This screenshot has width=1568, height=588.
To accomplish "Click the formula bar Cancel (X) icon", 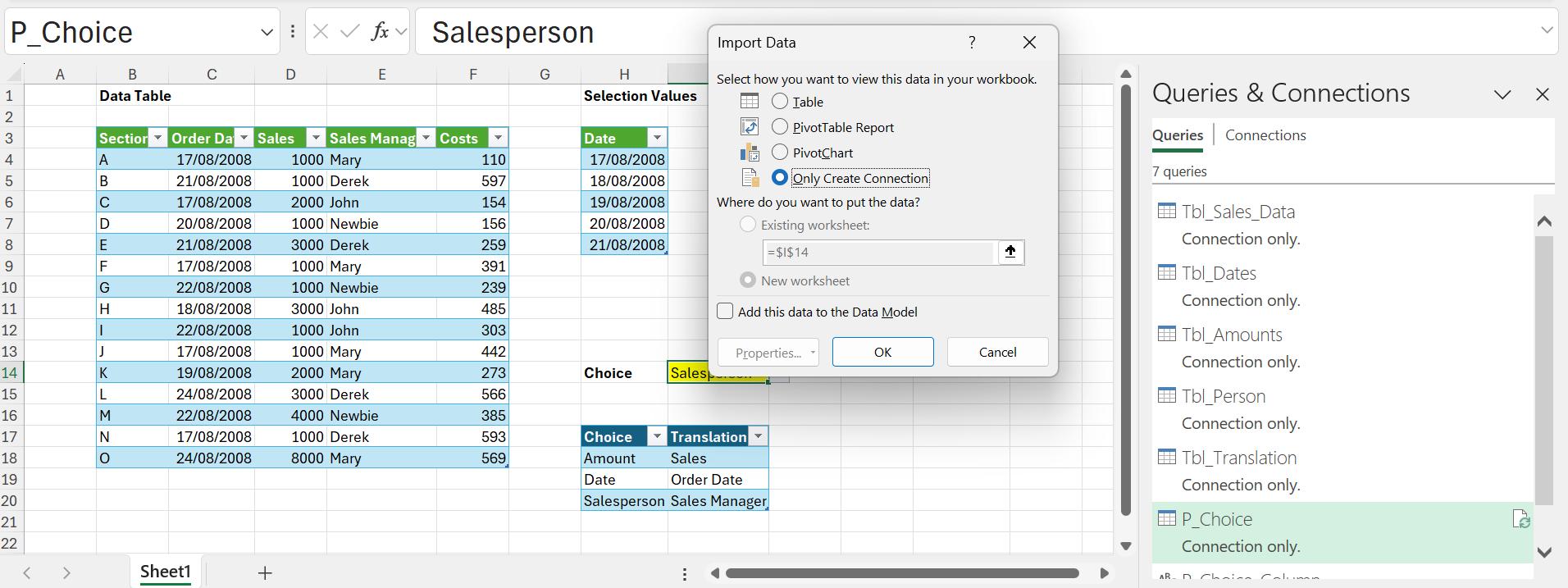I will (321, 32).
